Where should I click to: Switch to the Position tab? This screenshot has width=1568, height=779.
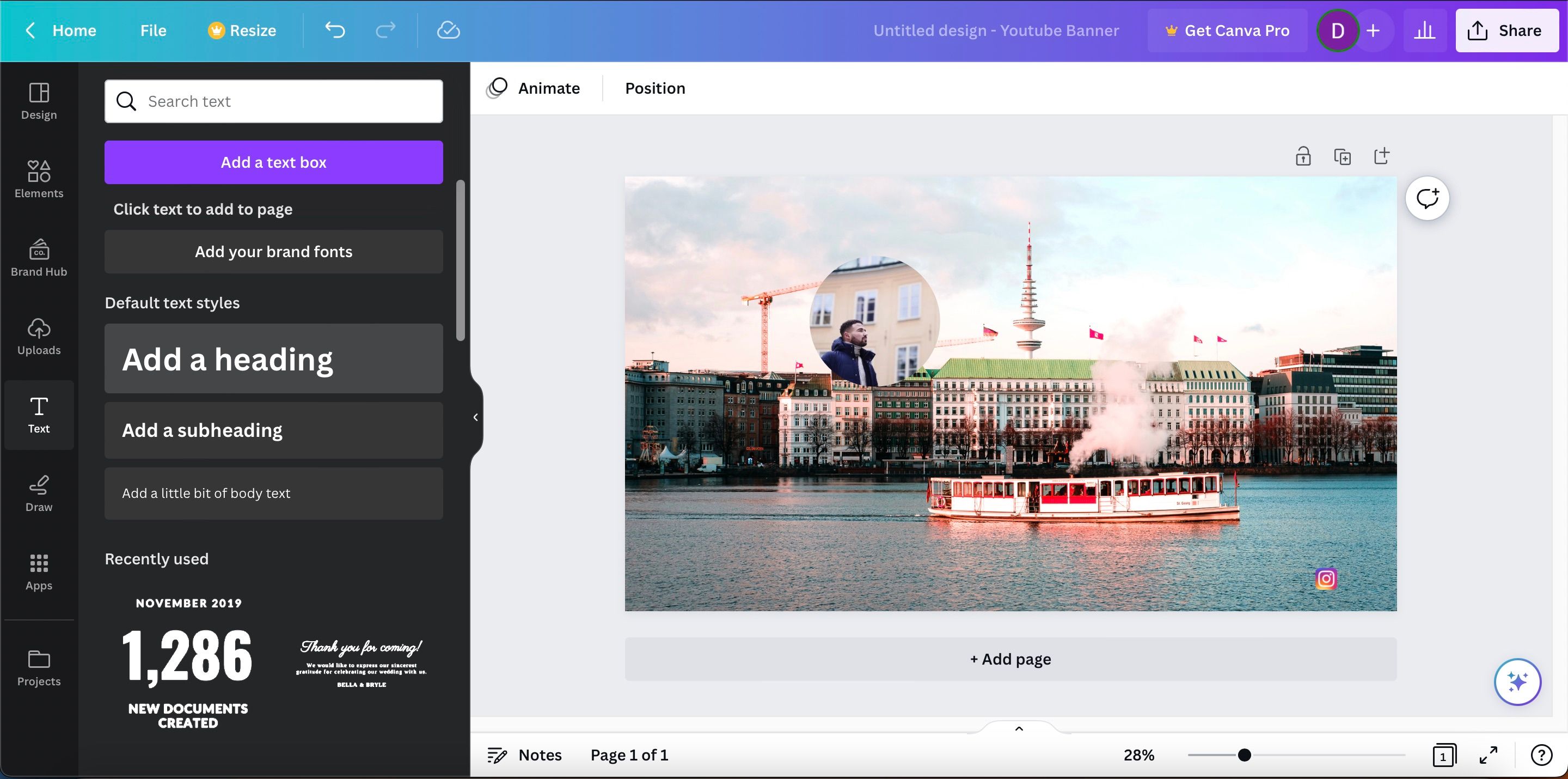[x=655, y=88]
